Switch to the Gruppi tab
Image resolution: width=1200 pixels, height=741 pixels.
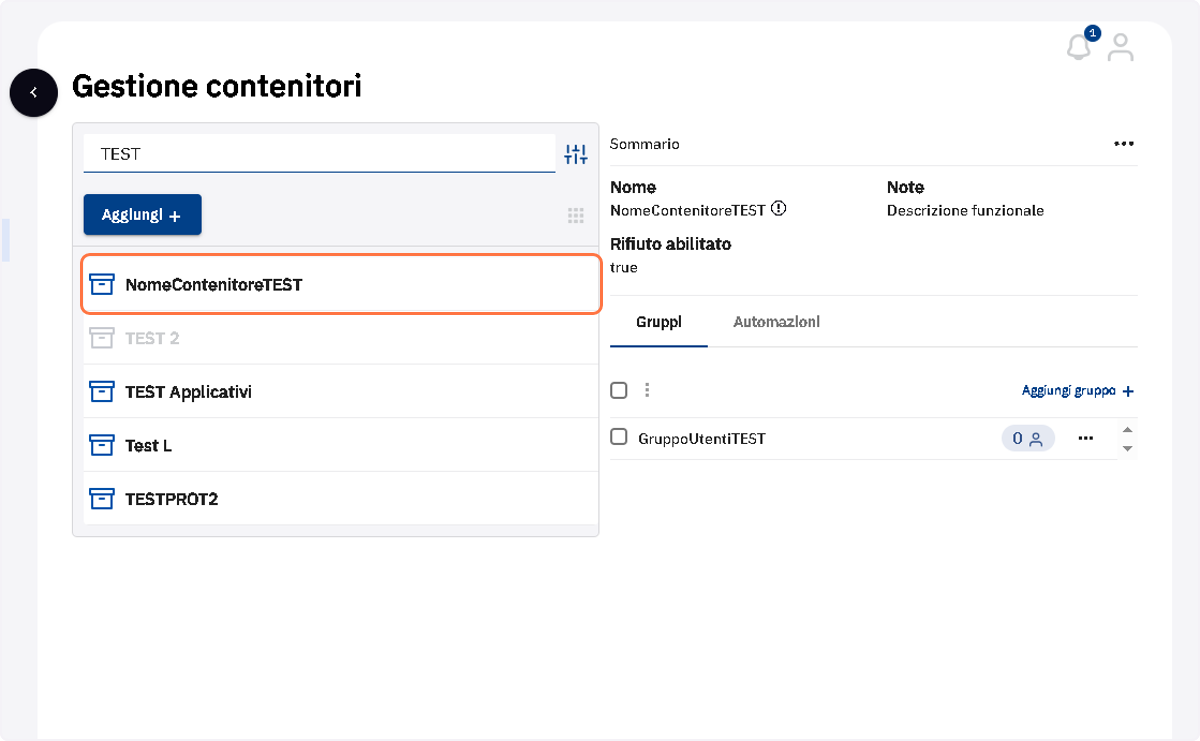(659, 323)
